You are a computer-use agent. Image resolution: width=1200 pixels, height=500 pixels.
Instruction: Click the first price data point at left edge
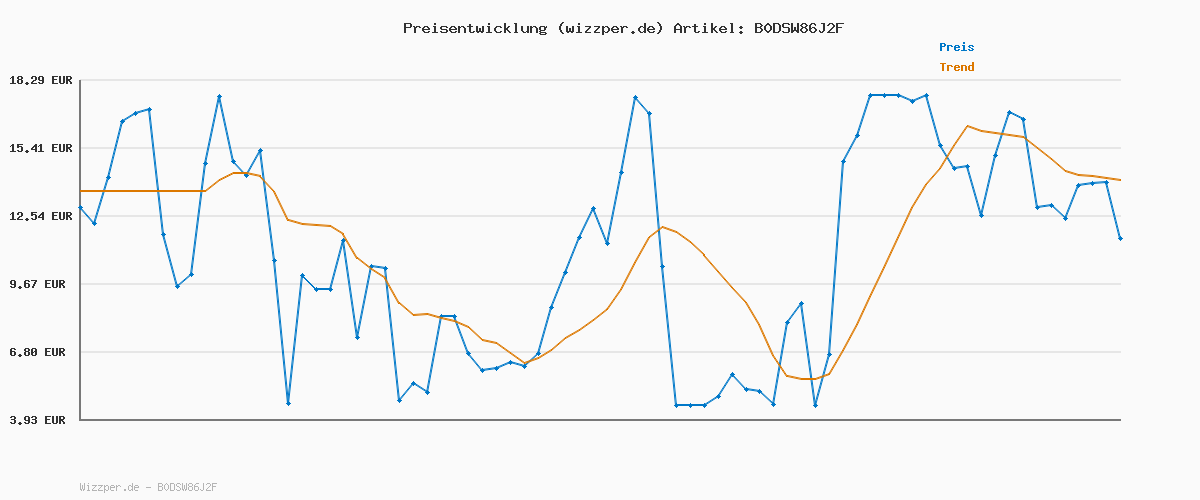coord(81,207)
